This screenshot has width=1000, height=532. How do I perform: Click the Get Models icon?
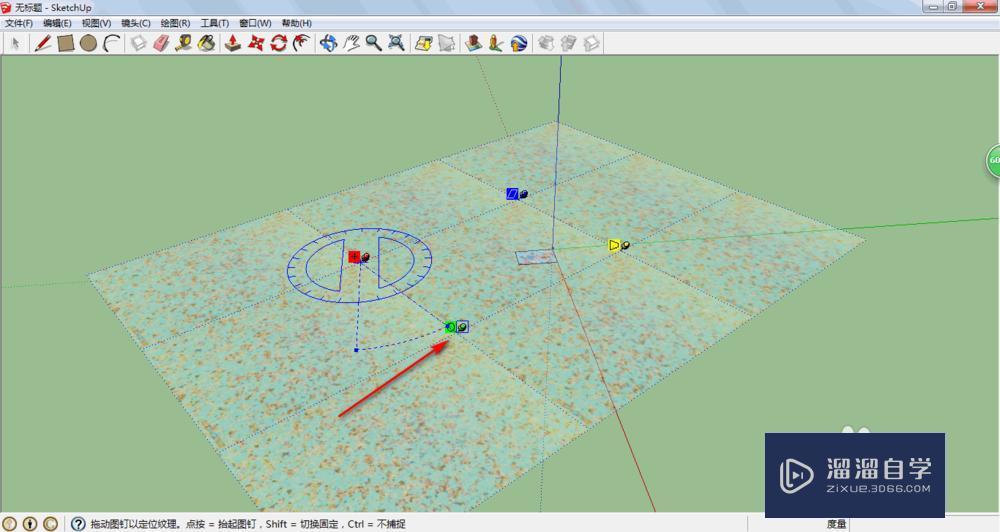pos(545,43)
